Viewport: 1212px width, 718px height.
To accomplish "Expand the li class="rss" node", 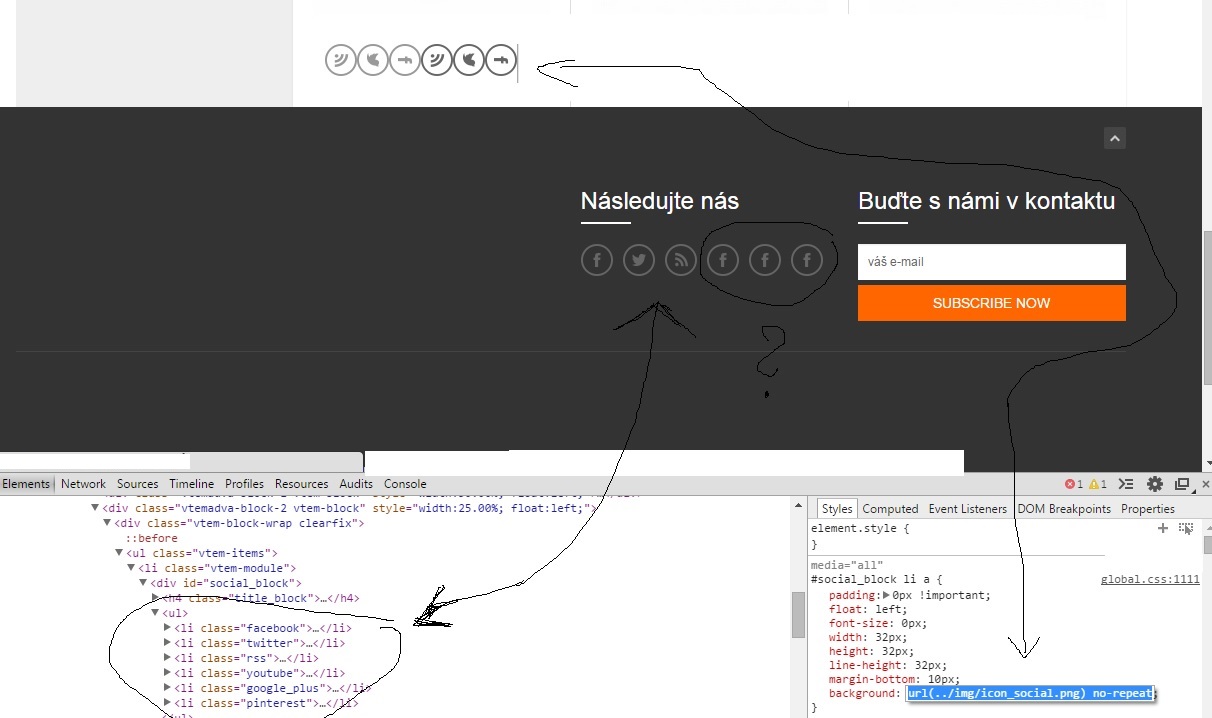I will tap(167, 658).
